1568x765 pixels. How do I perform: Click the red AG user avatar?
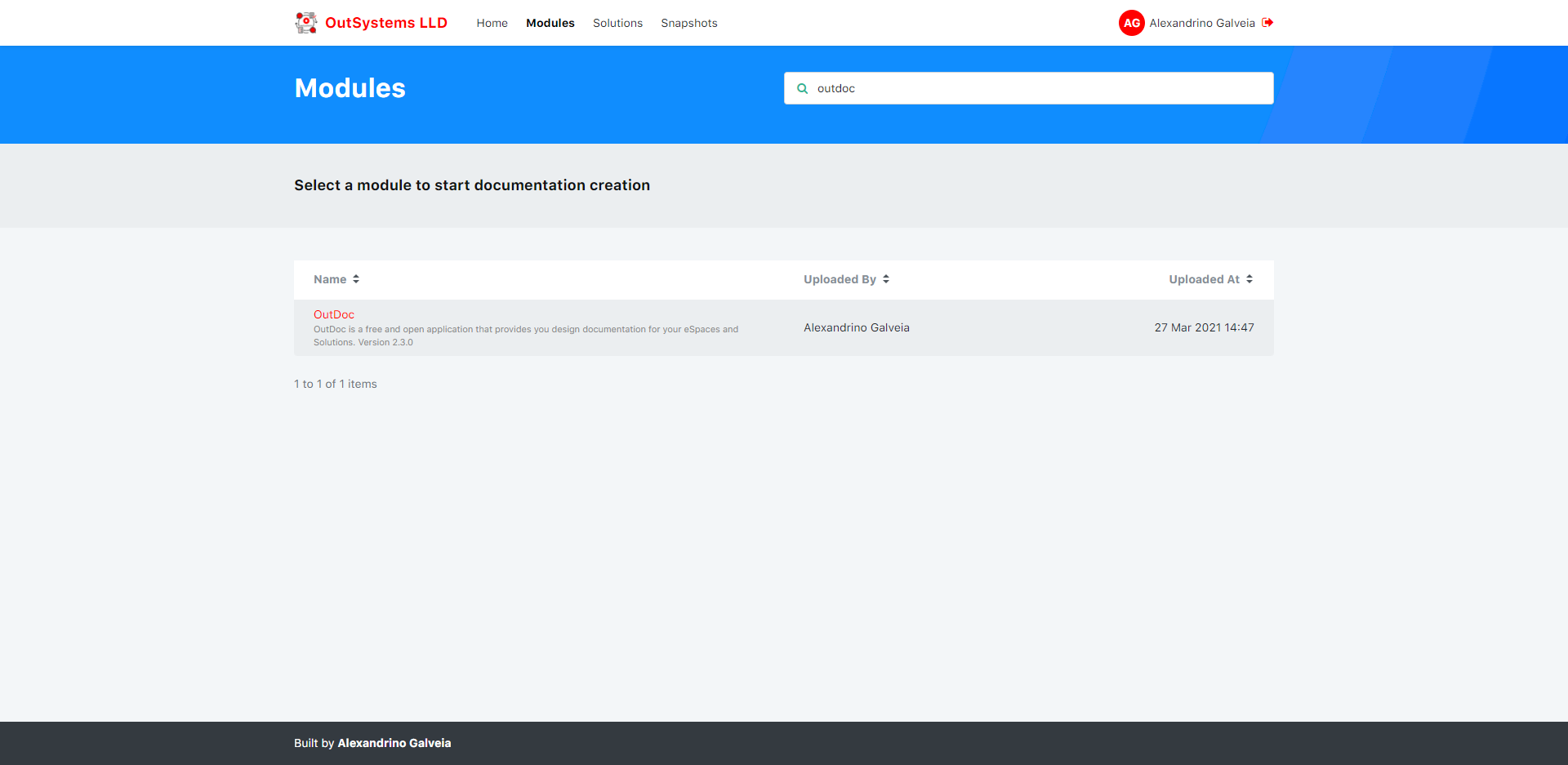click(x=1131, y=23)
